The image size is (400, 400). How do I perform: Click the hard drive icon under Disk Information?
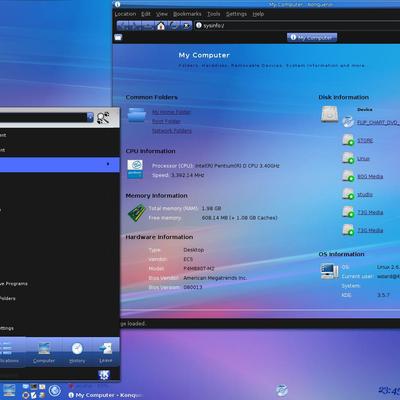click(330, 114)
